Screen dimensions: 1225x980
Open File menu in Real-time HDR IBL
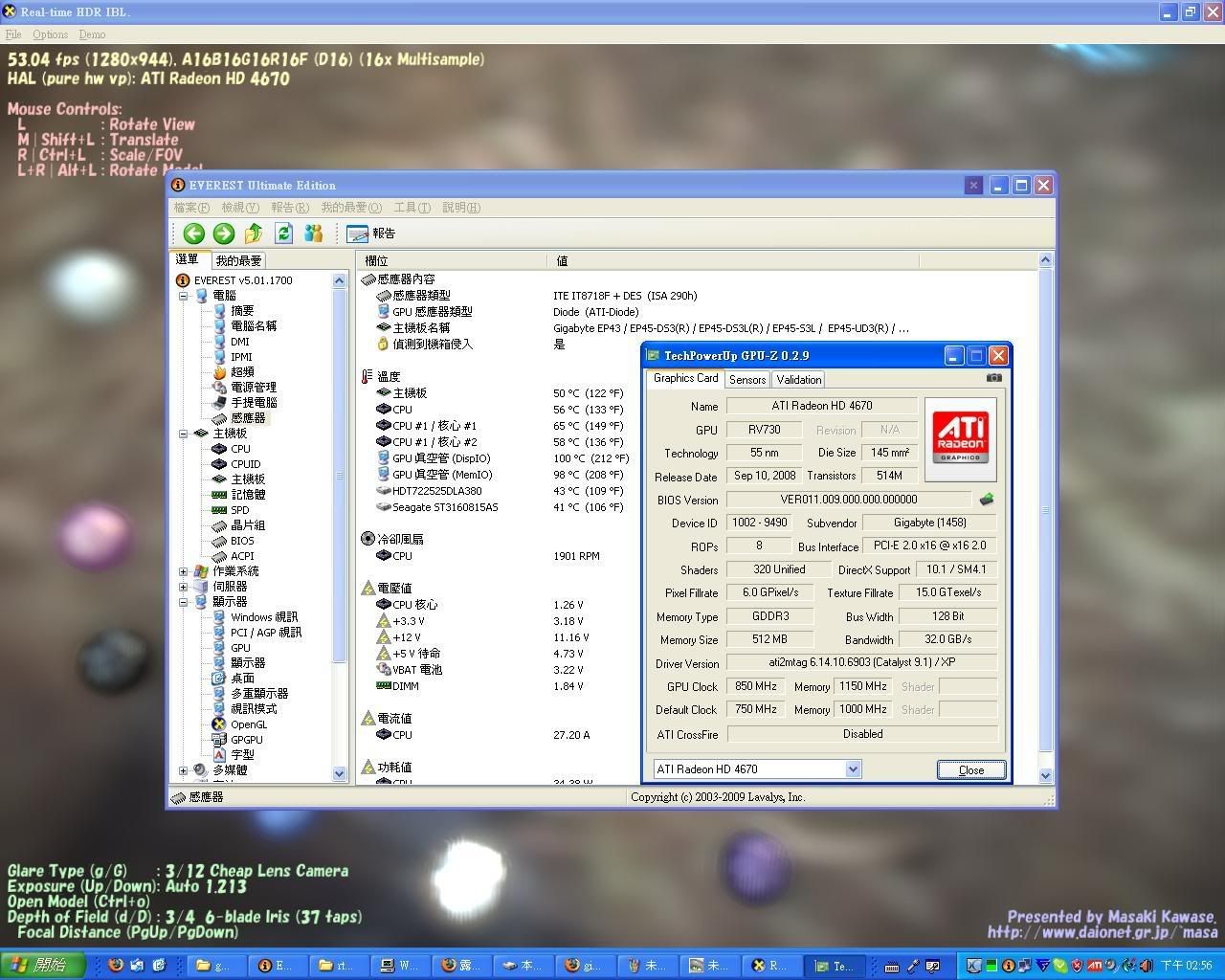tap(13, 34)
